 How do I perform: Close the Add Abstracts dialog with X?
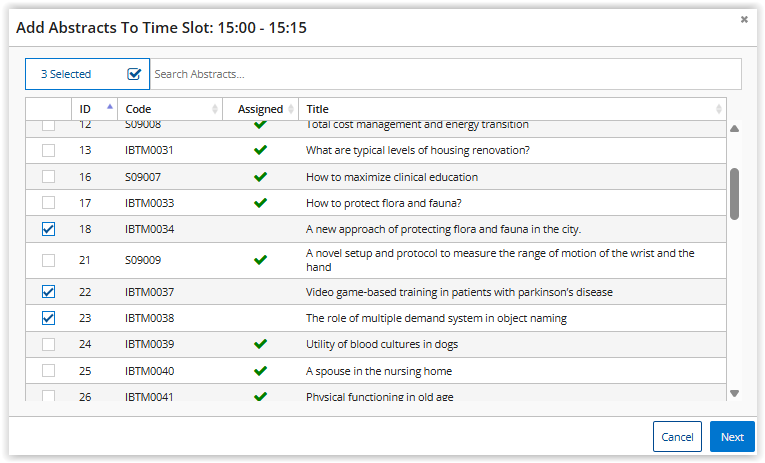[x=744, y=19]
